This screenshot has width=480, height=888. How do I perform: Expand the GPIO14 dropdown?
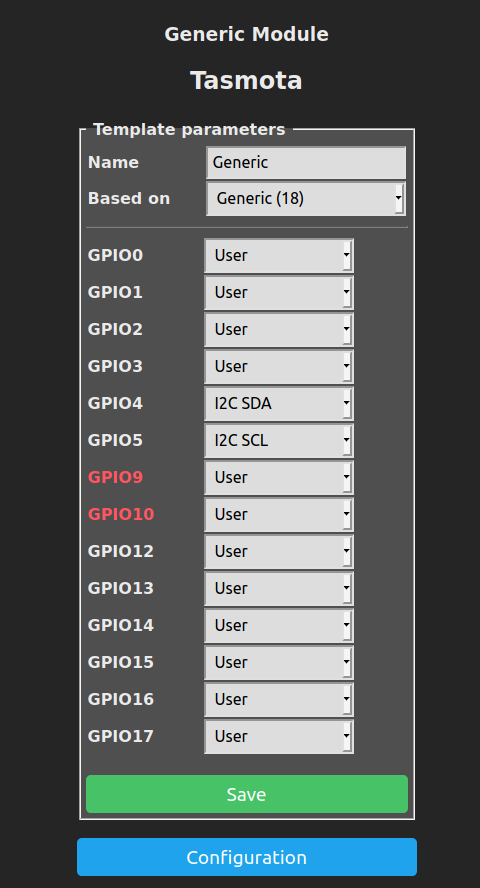279,625
